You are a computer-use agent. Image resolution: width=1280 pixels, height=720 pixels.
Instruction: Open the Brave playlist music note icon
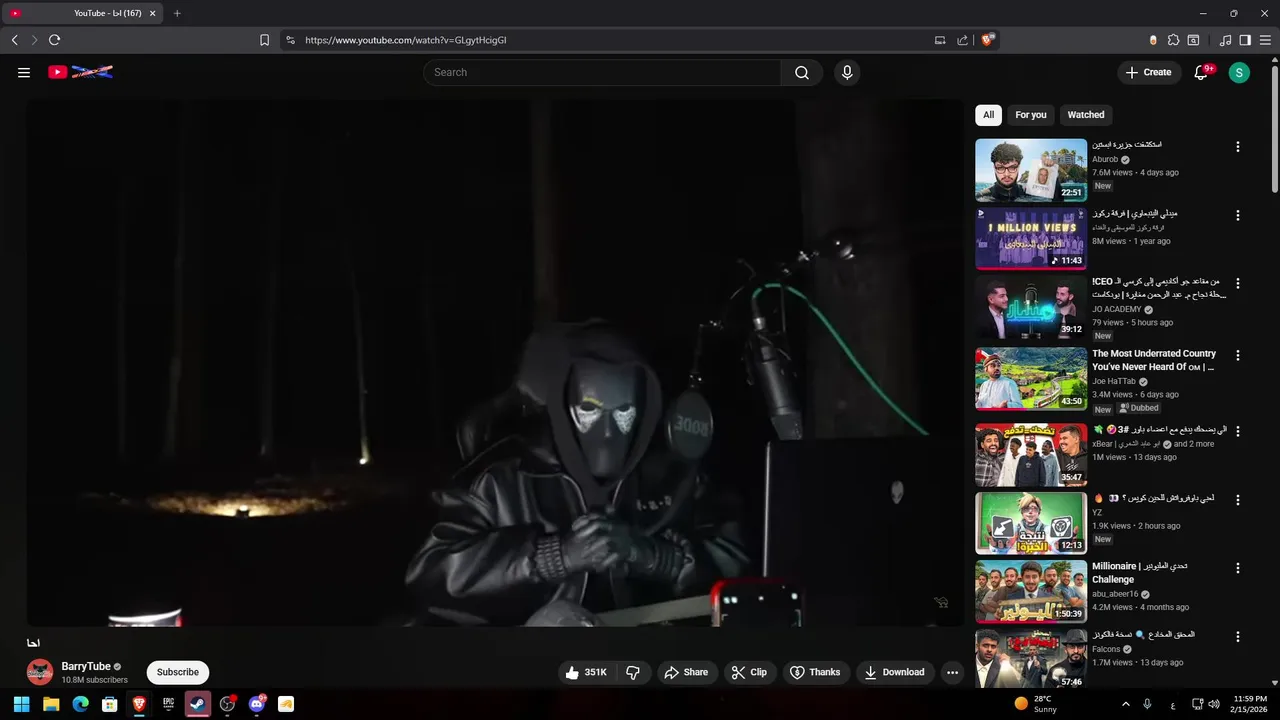pos(1226,40)
